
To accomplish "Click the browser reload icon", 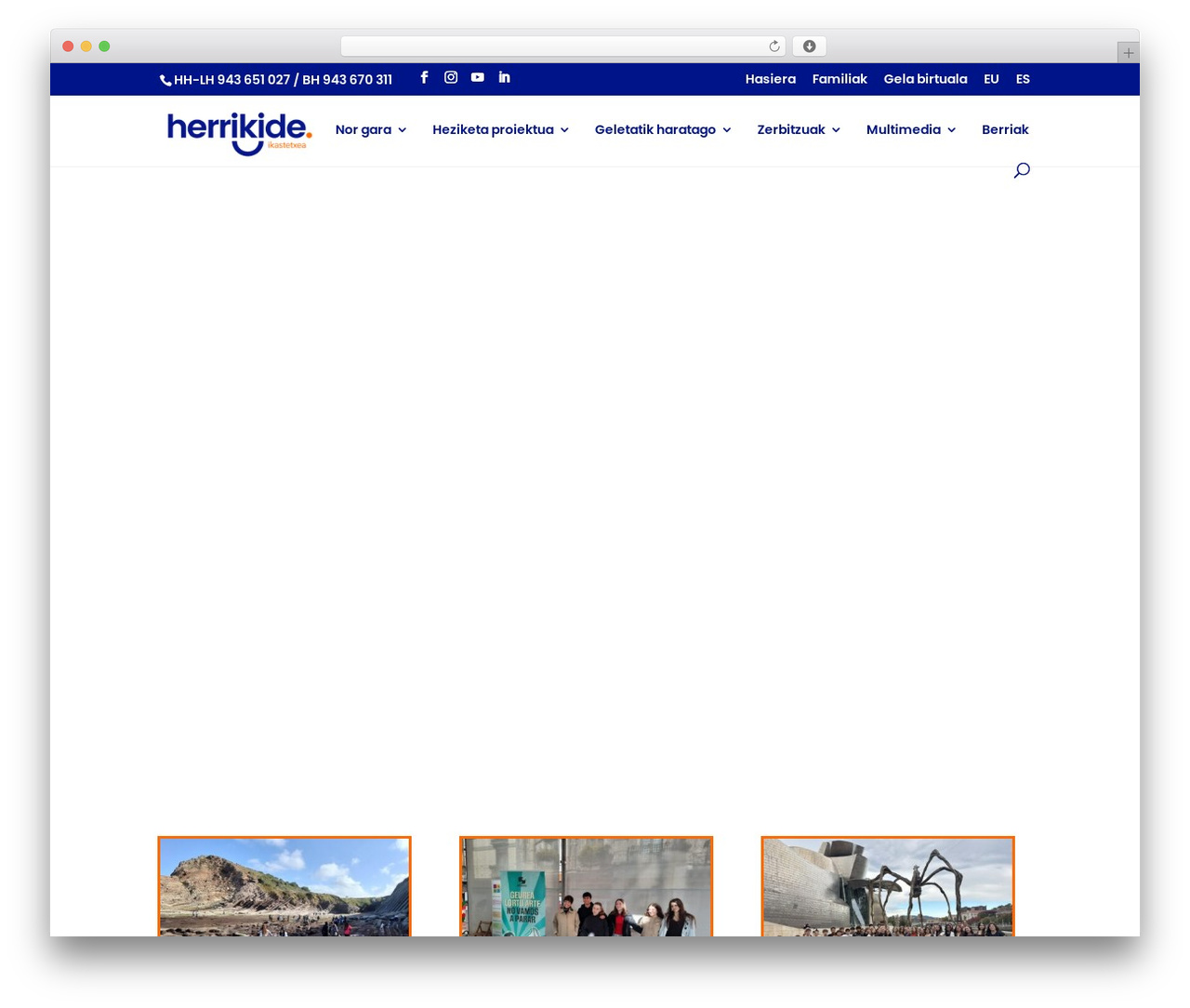I will (773, 46).
